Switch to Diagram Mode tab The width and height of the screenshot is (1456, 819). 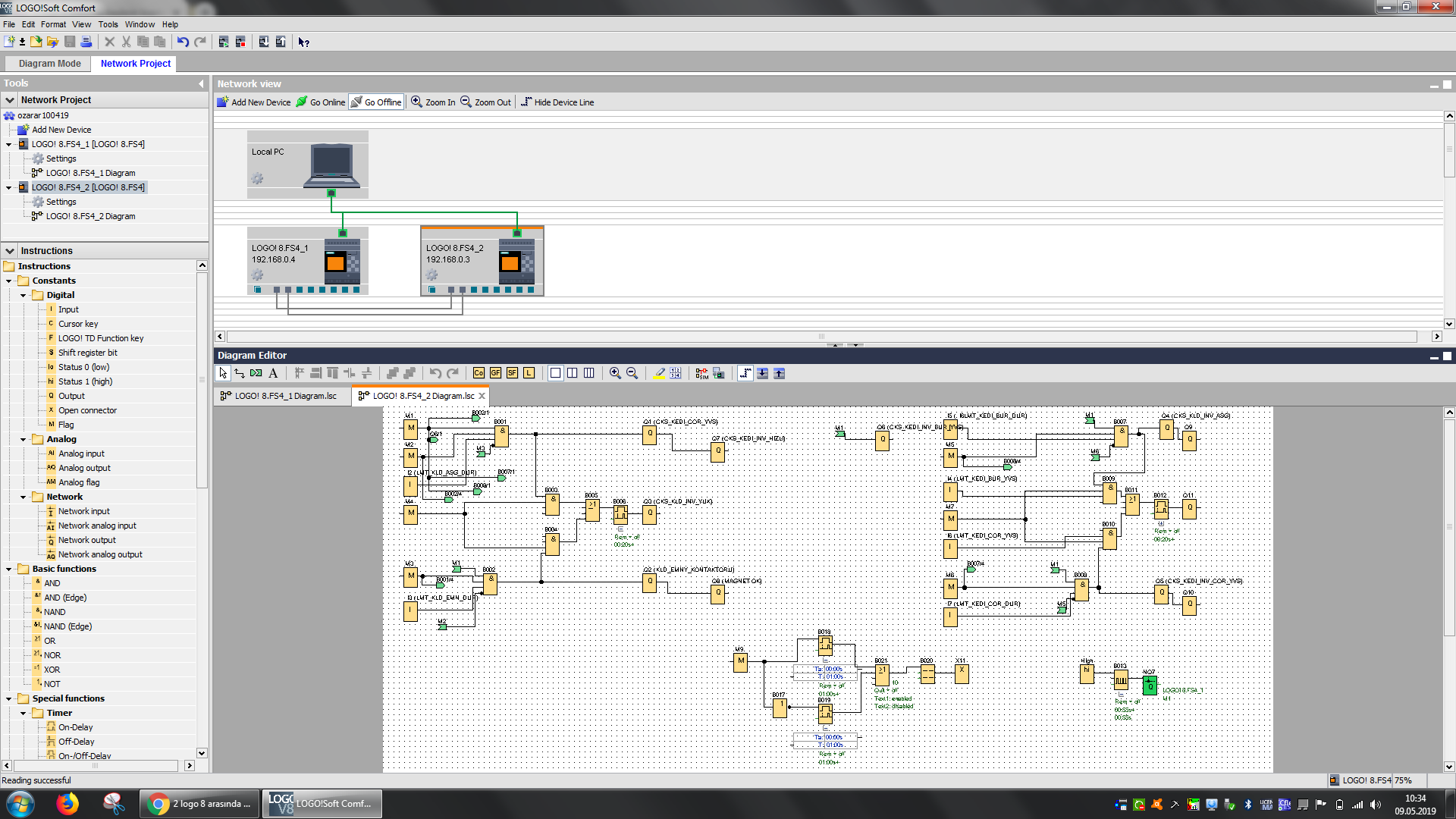point(49,64)
